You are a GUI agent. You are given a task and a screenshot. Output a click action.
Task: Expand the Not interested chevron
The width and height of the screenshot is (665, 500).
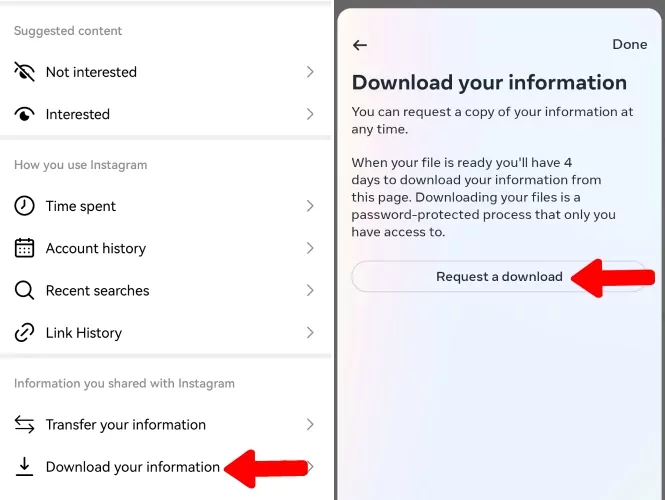click(x=310, y=72)
